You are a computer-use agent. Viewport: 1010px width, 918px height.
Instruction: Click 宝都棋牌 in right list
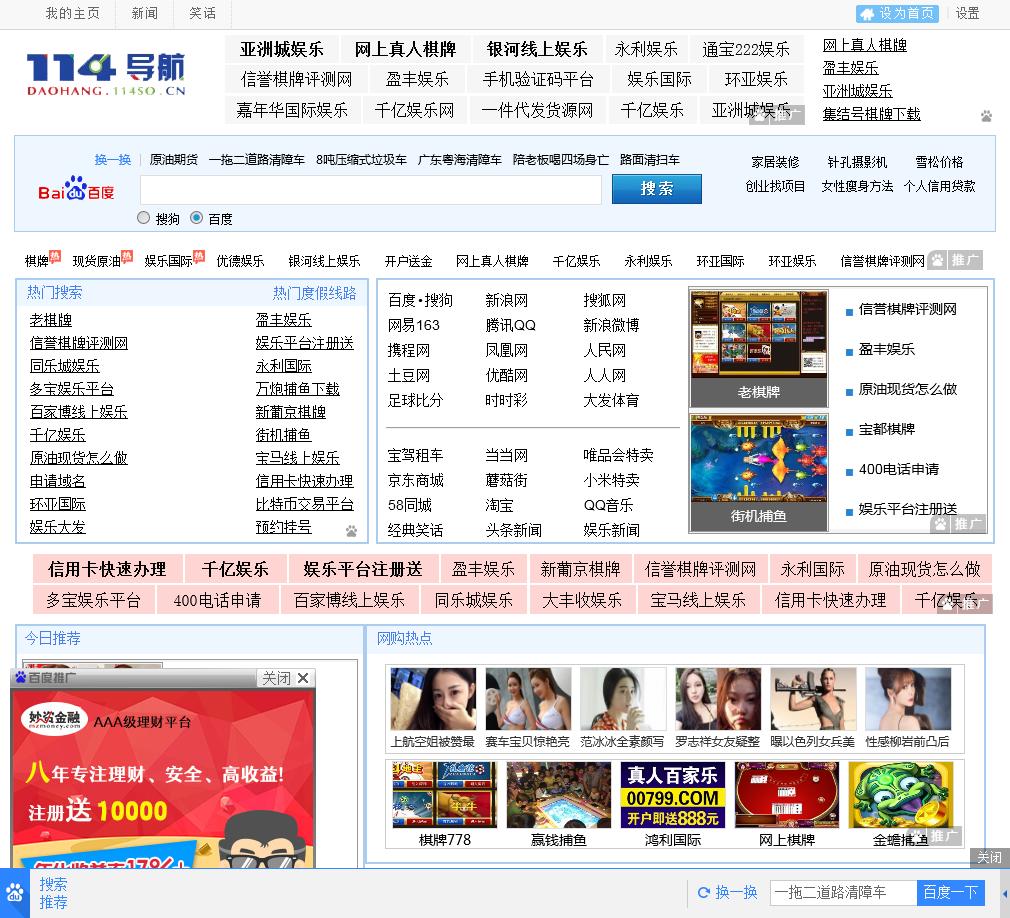886,429
